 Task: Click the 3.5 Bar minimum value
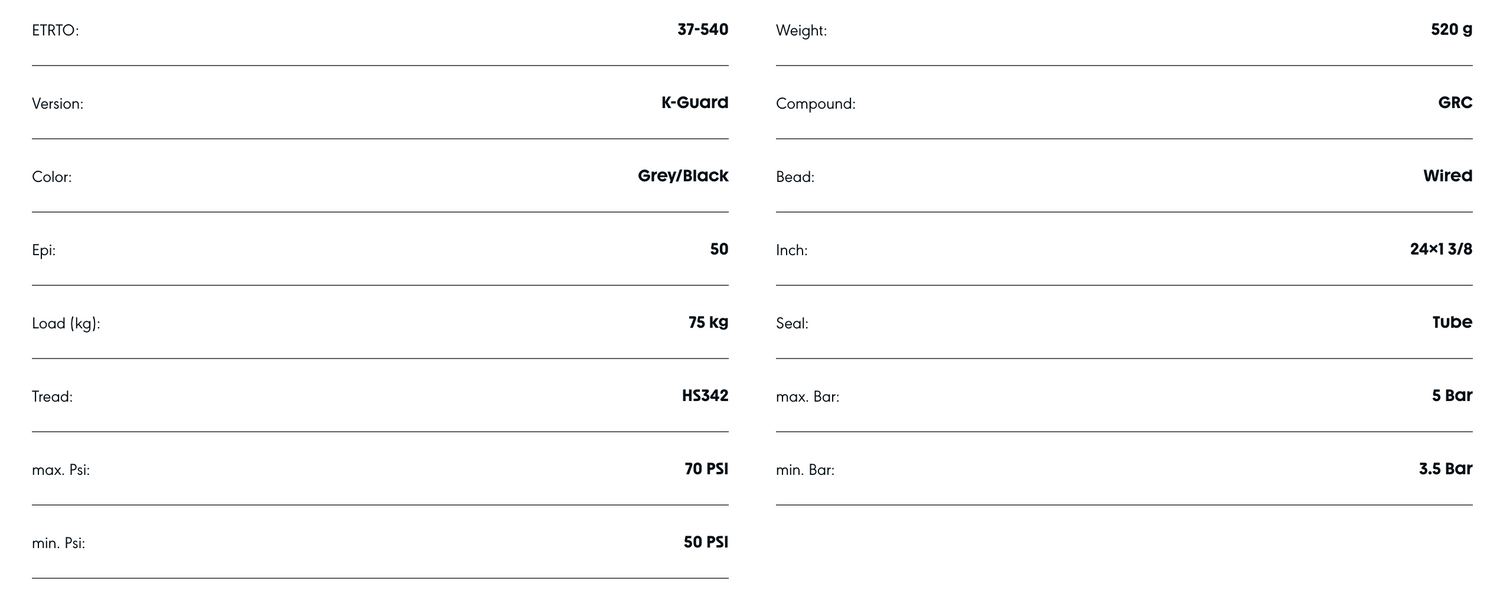tap(1445, 469)
